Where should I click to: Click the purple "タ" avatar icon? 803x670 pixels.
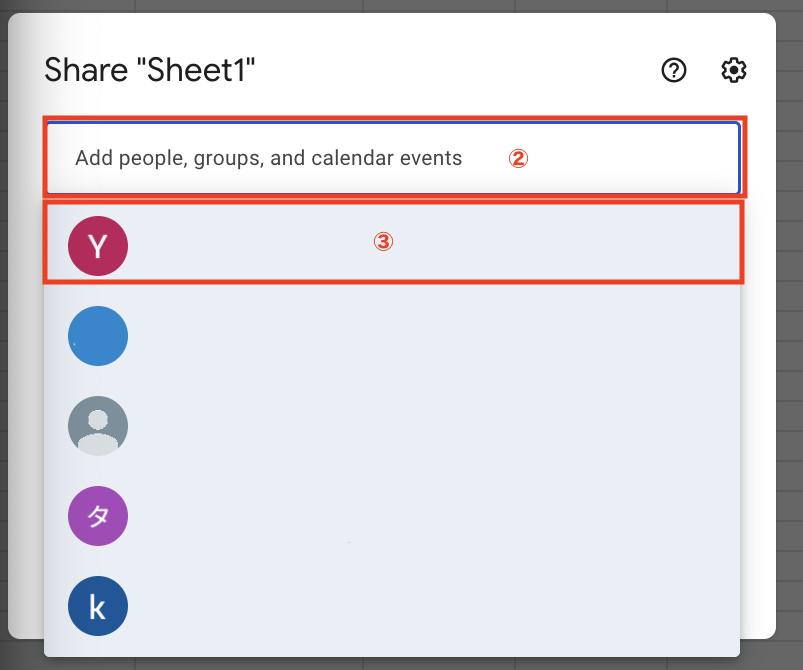tap(97, 516)
